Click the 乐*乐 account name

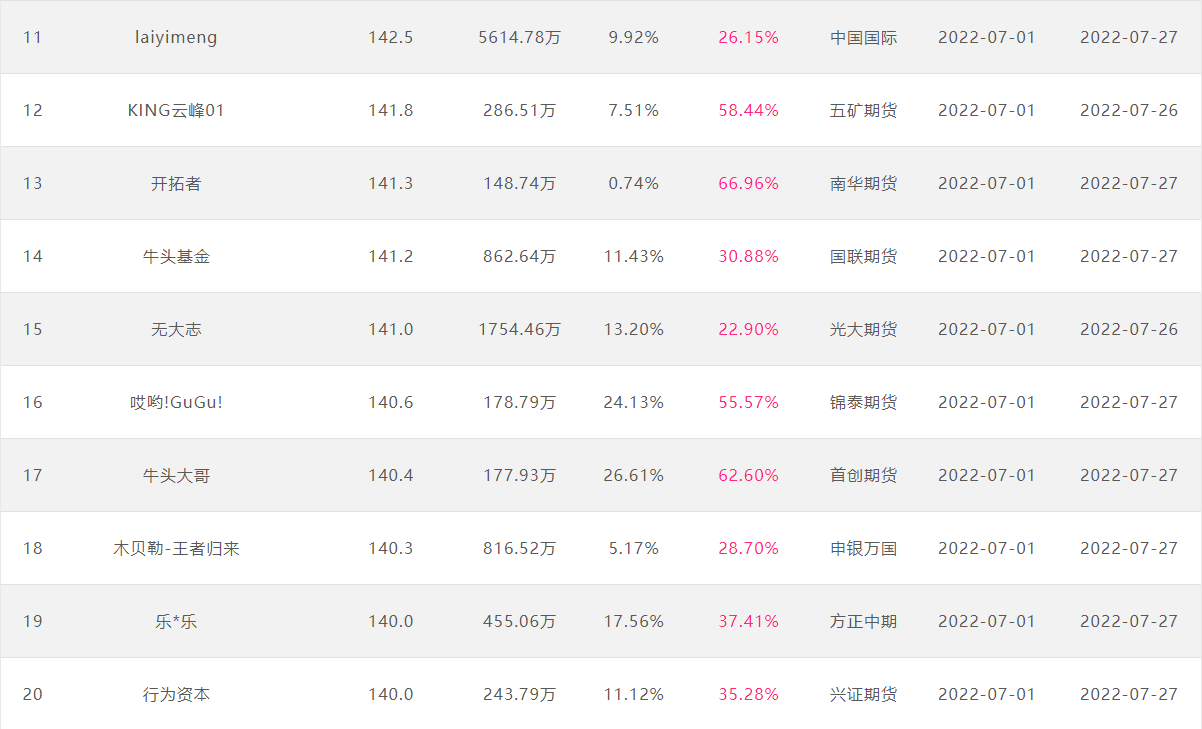[x=176, y=622]
